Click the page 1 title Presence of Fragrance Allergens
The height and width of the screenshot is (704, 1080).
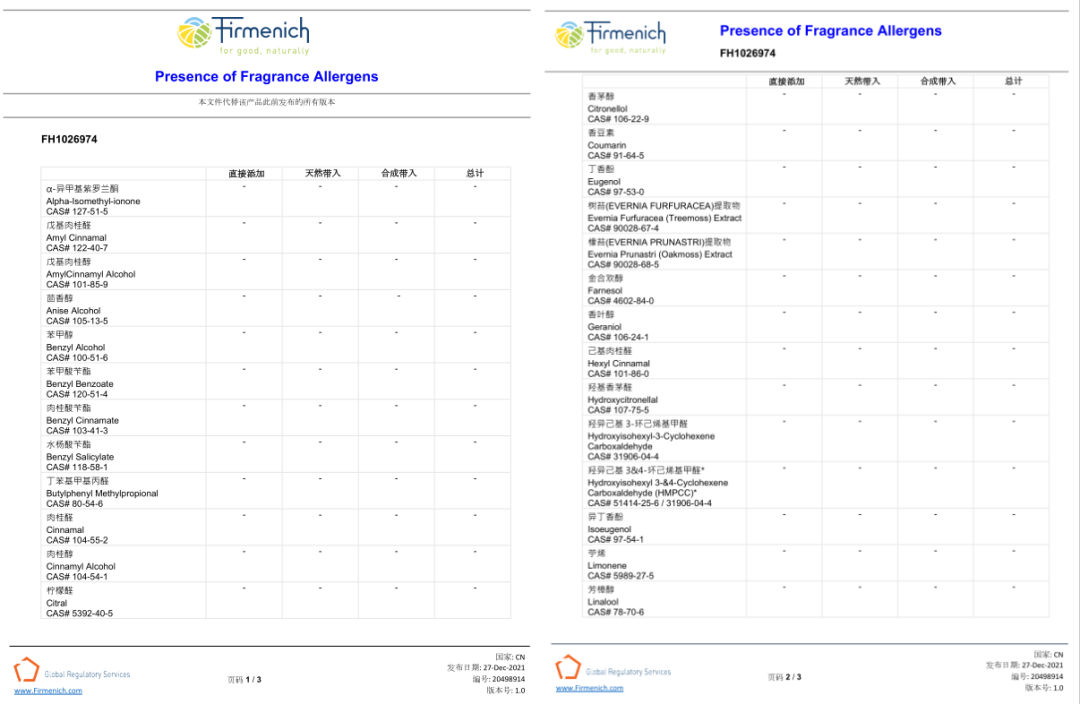266,77
